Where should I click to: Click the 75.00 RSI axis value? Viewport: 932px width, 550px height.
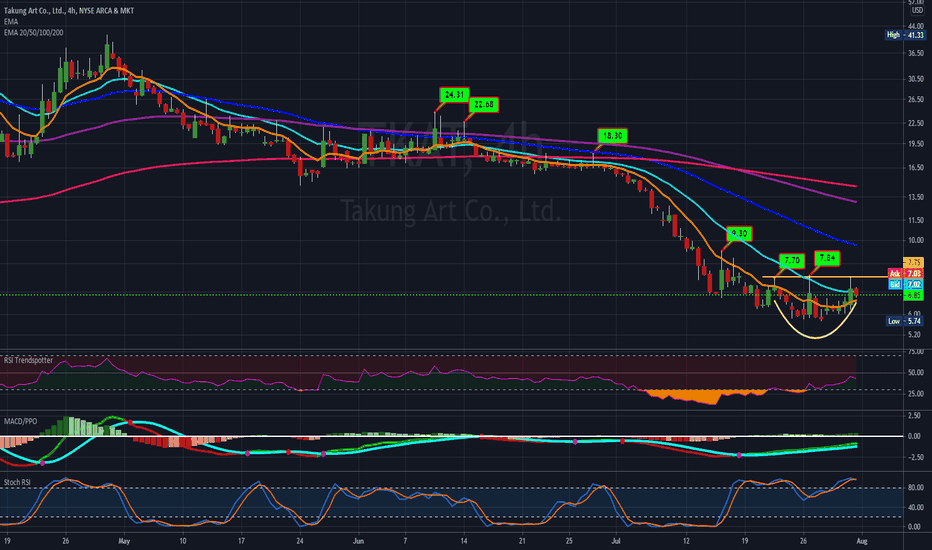click(x=916, y=353)
